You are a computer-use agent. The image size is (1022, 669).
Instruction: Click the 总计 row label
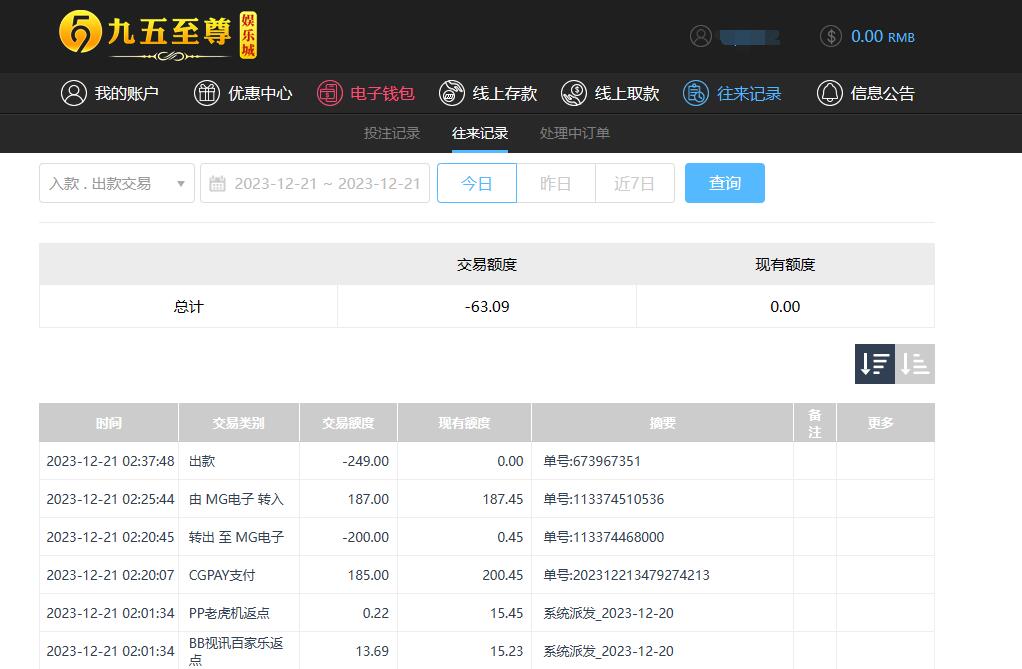click(x=188, y=306)
